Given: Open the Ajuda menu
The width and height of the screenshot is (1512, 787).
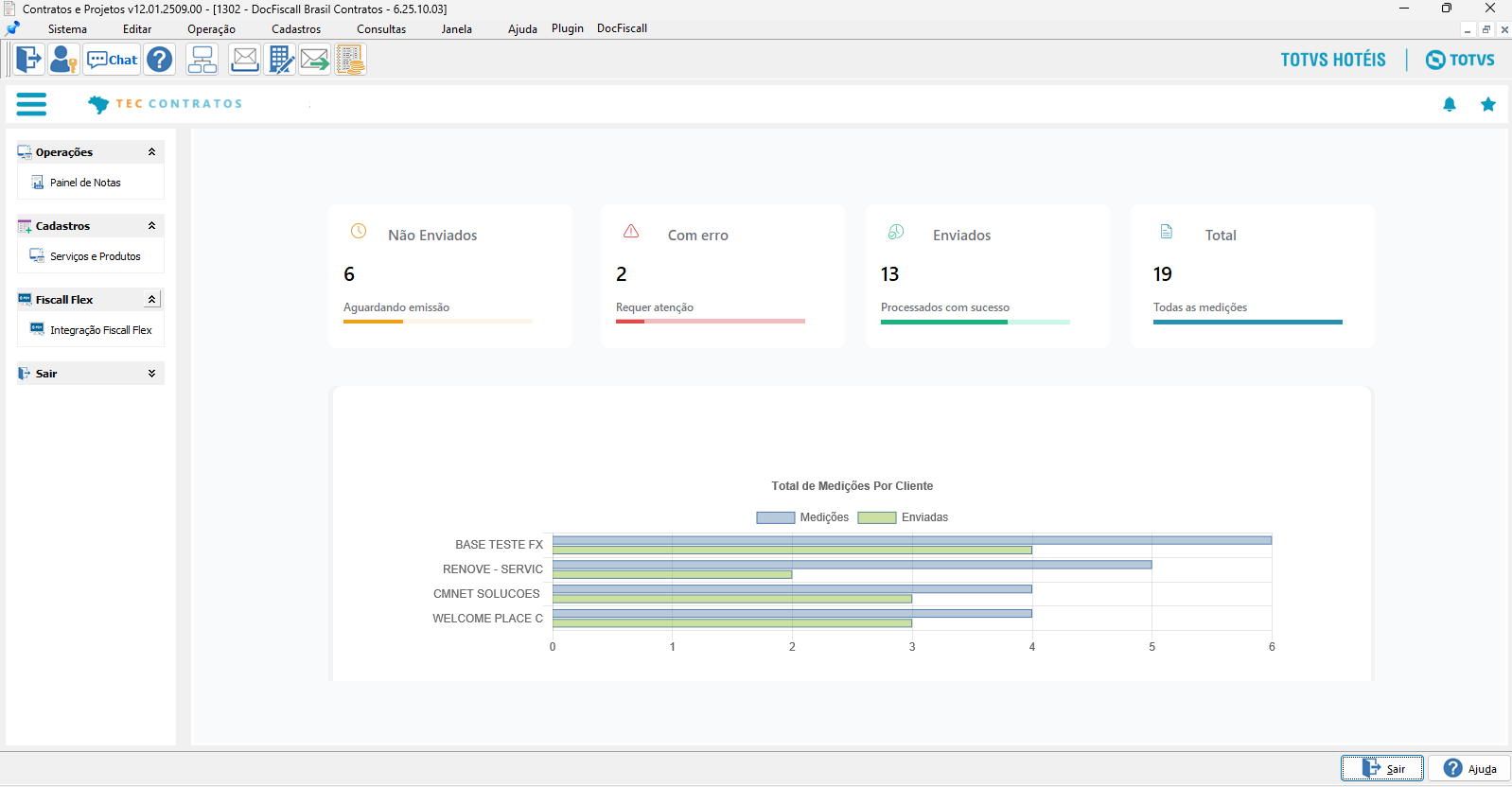Looking at the screenshot, I should [522, 29].
